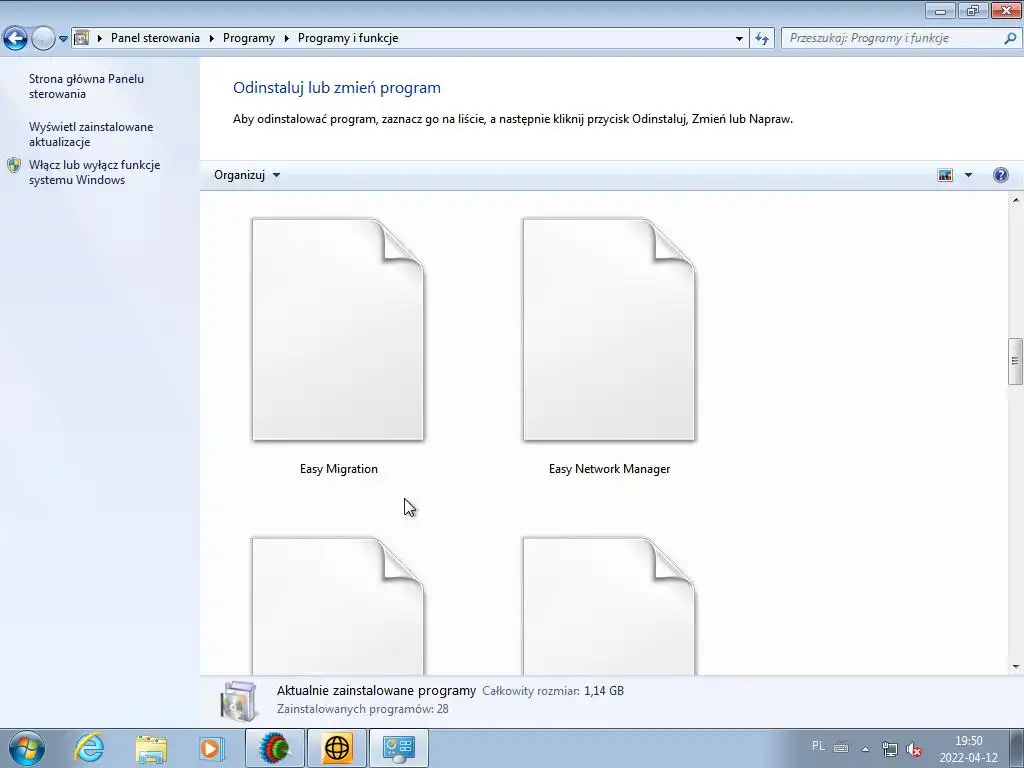1024x768 pixels.
Task: Select the Panel sterowania breadcrumb
Action: (x=155, y=38)
